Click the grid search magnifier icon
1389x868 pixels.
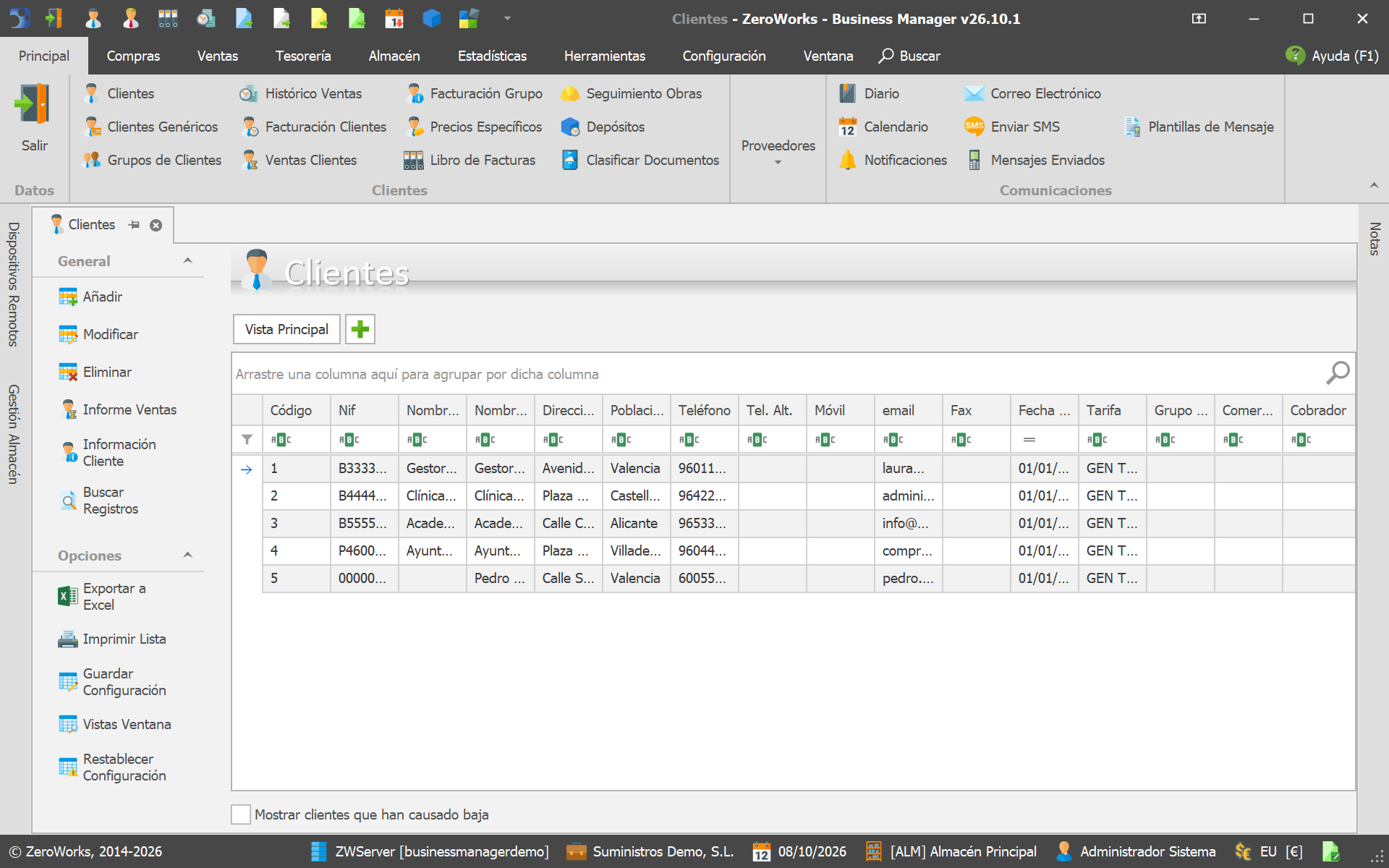coord(1337,373)
